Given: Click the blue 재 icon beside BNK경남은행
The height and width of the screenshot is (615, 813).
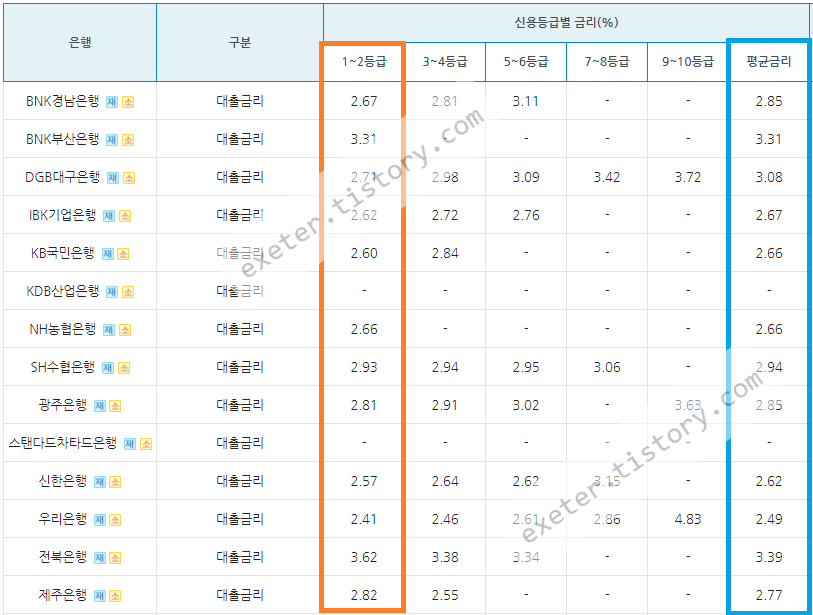Looking at the screenshot, I should point(111,102).
